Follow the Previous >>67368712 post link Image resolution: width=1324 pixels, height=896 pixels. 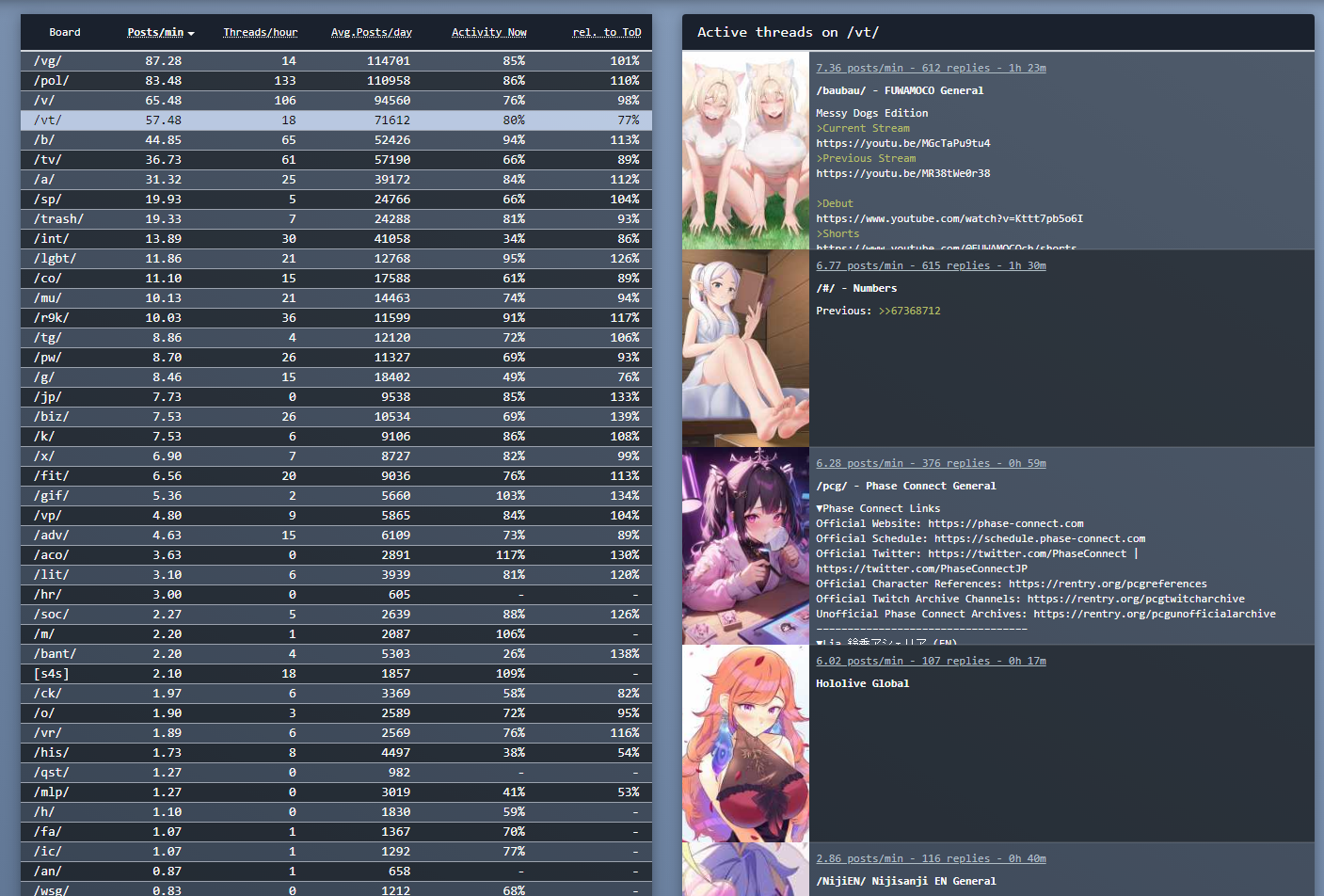[x=909, y=311]
